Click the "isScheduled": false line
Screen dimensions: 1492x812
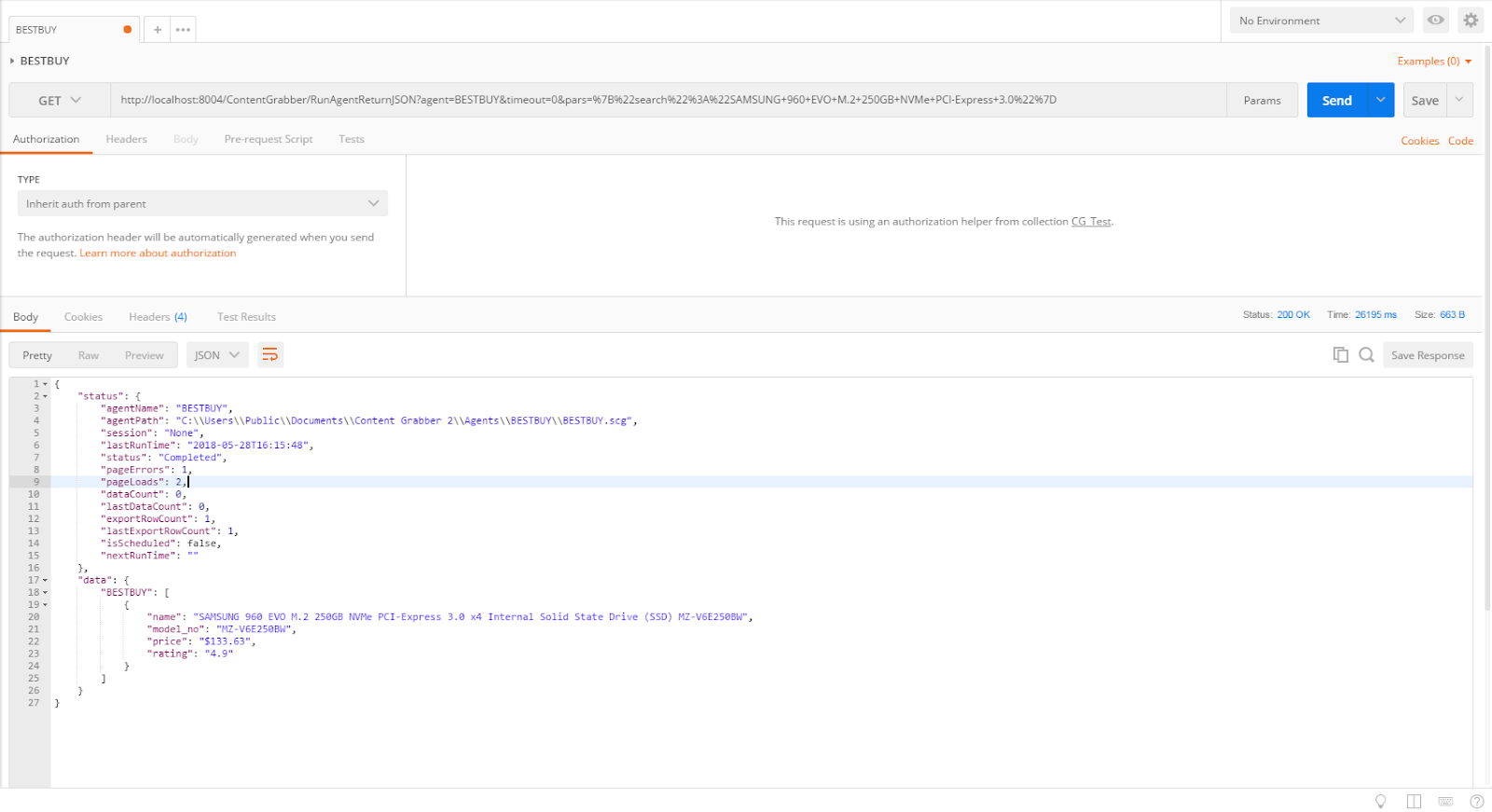pyautogui.click(x=161, y=544)
